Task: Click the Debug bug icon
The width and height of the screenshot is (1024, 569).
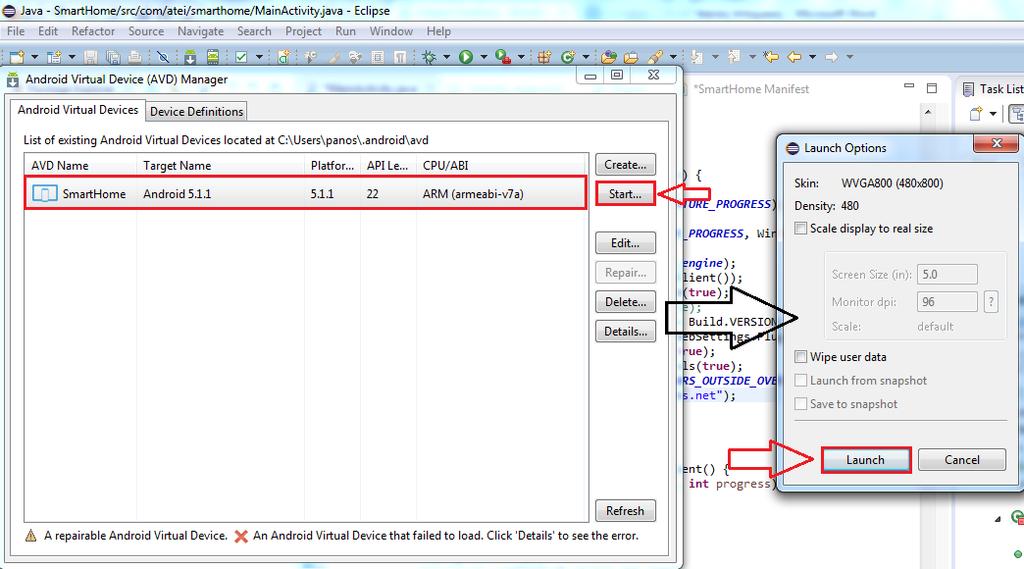Action: (x=429, y=57)
